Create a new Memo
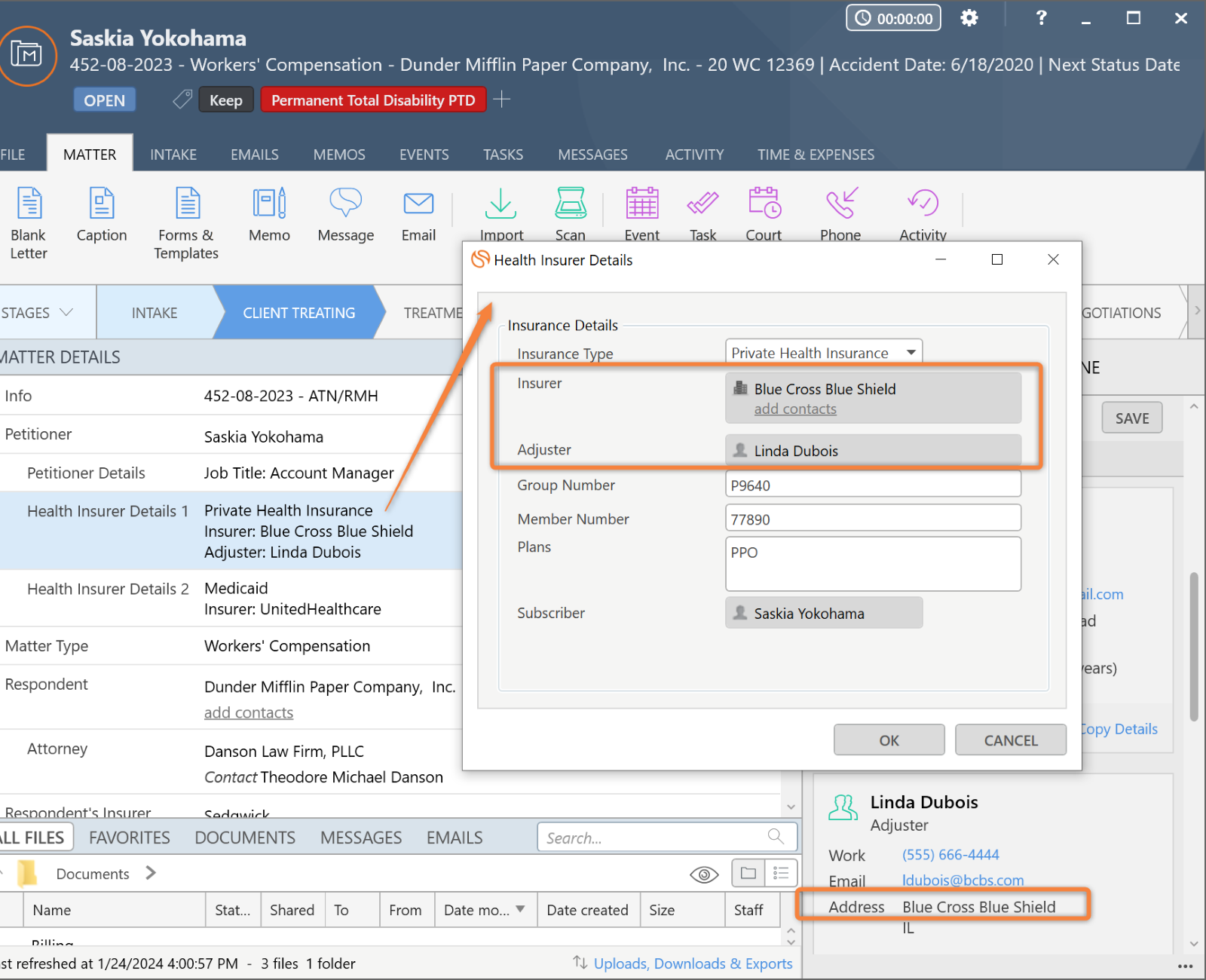1206x980 pixels. (269, 204)
